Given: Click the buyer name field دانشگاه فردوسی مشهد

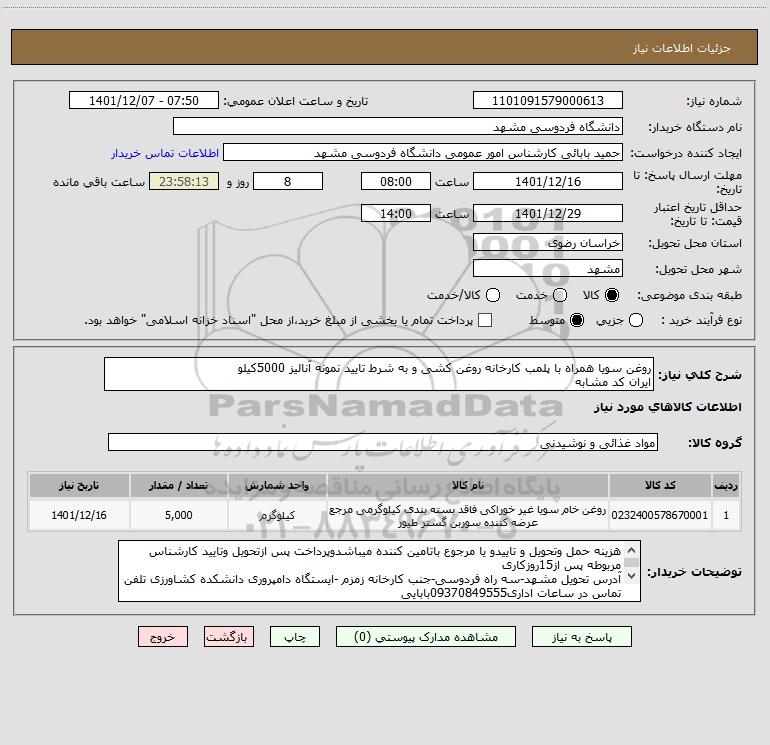Looking at the screenshot, I should pyautogui.click(x=398, y=126).
